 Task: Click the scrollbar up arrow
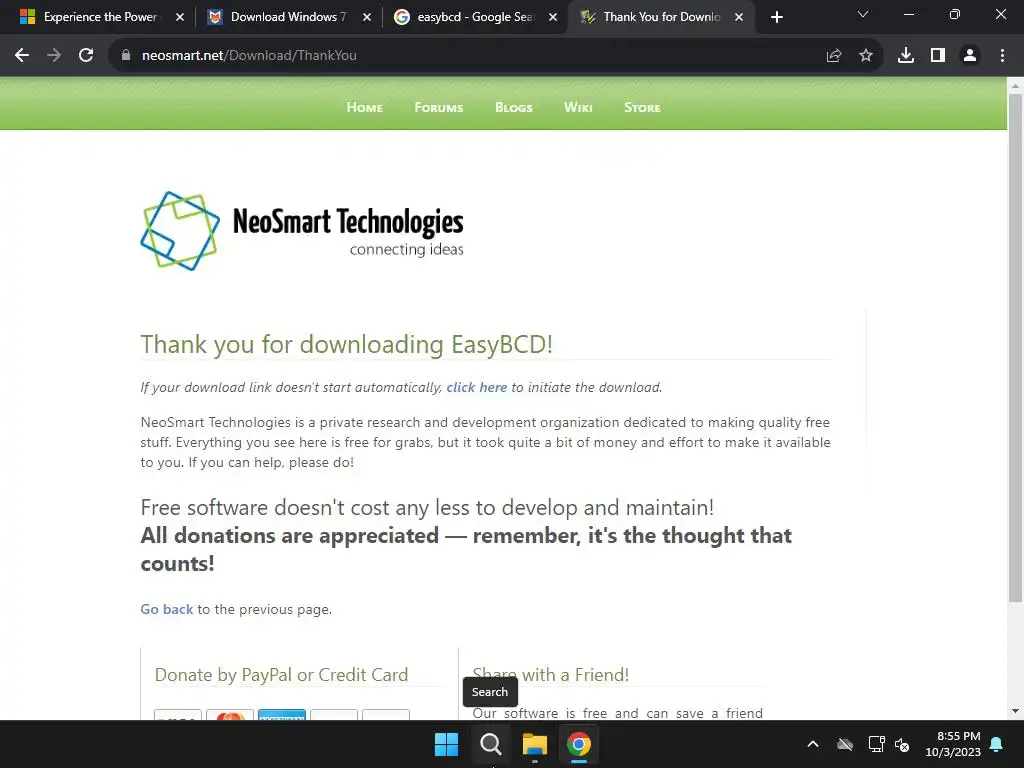point(1015,86)
